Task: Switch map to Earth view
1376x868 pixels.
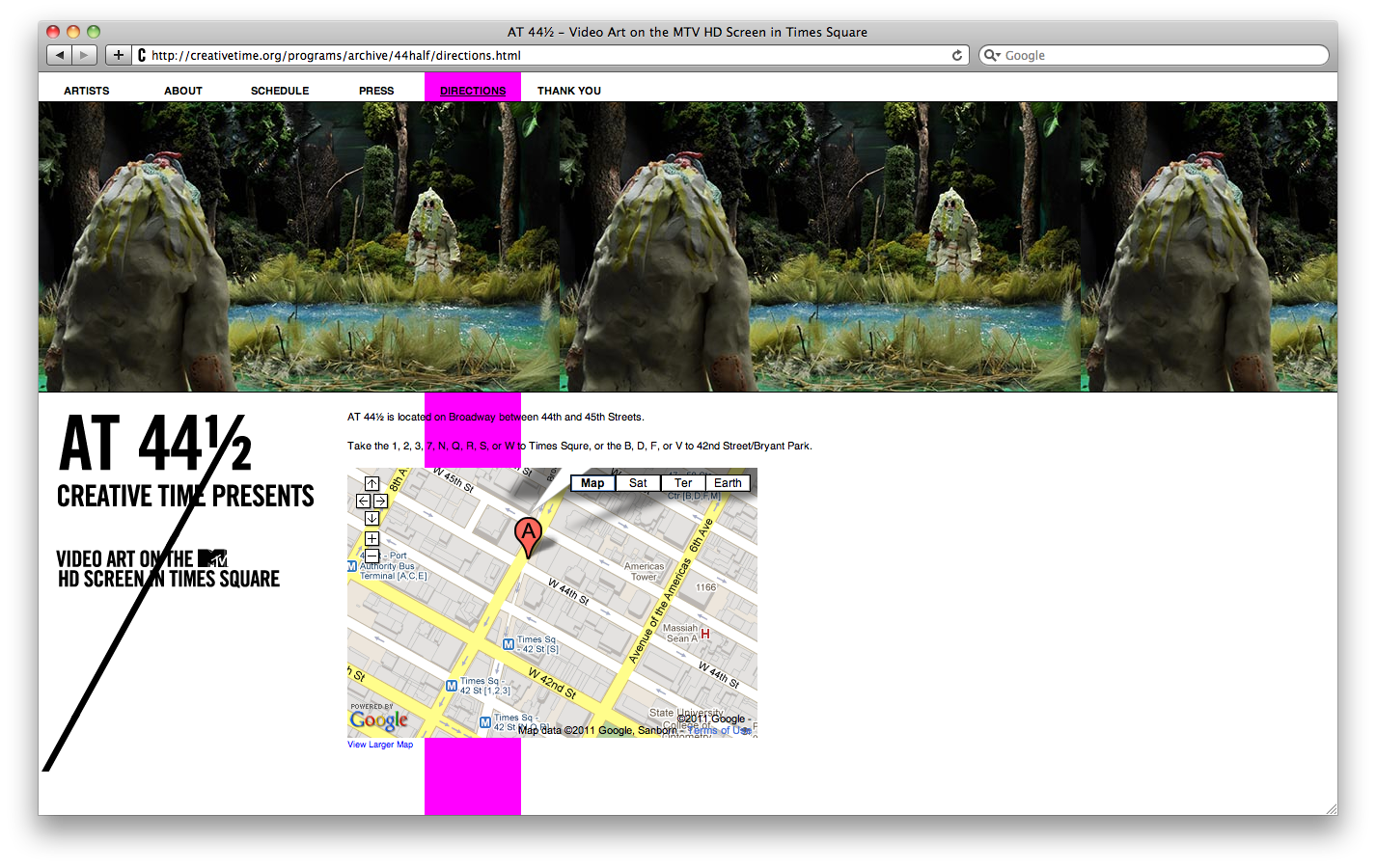Action: click(x=728, y=483)
